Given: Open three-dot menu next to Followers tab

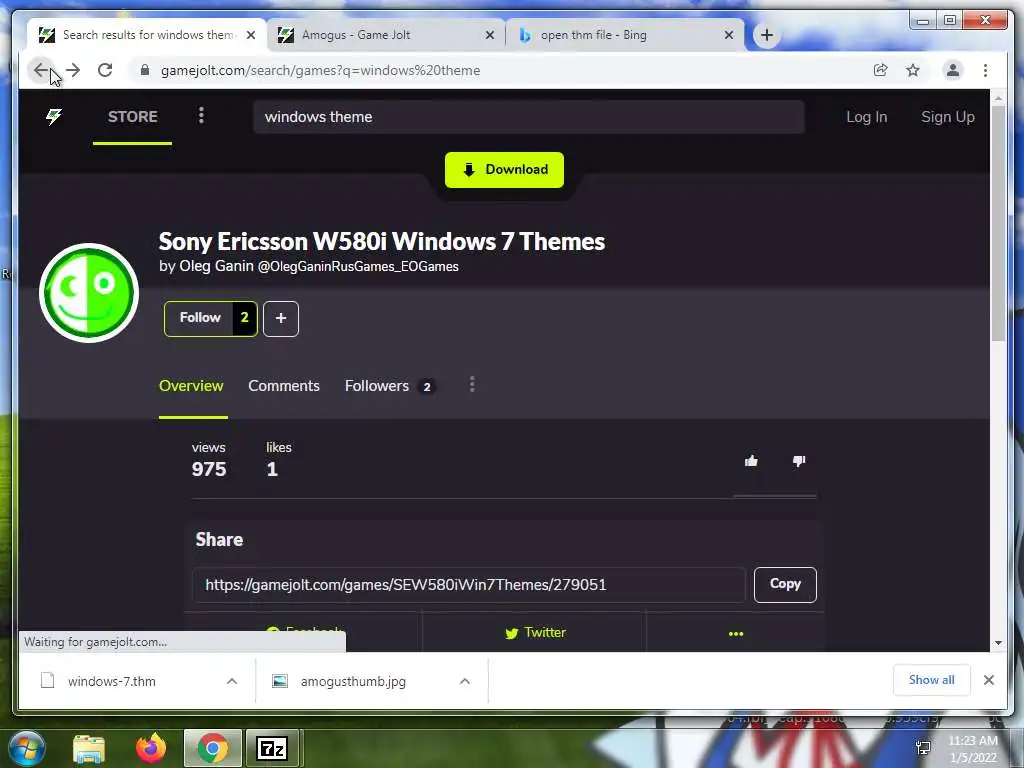Looking at the screenshot, I should (x=472, y=385).
